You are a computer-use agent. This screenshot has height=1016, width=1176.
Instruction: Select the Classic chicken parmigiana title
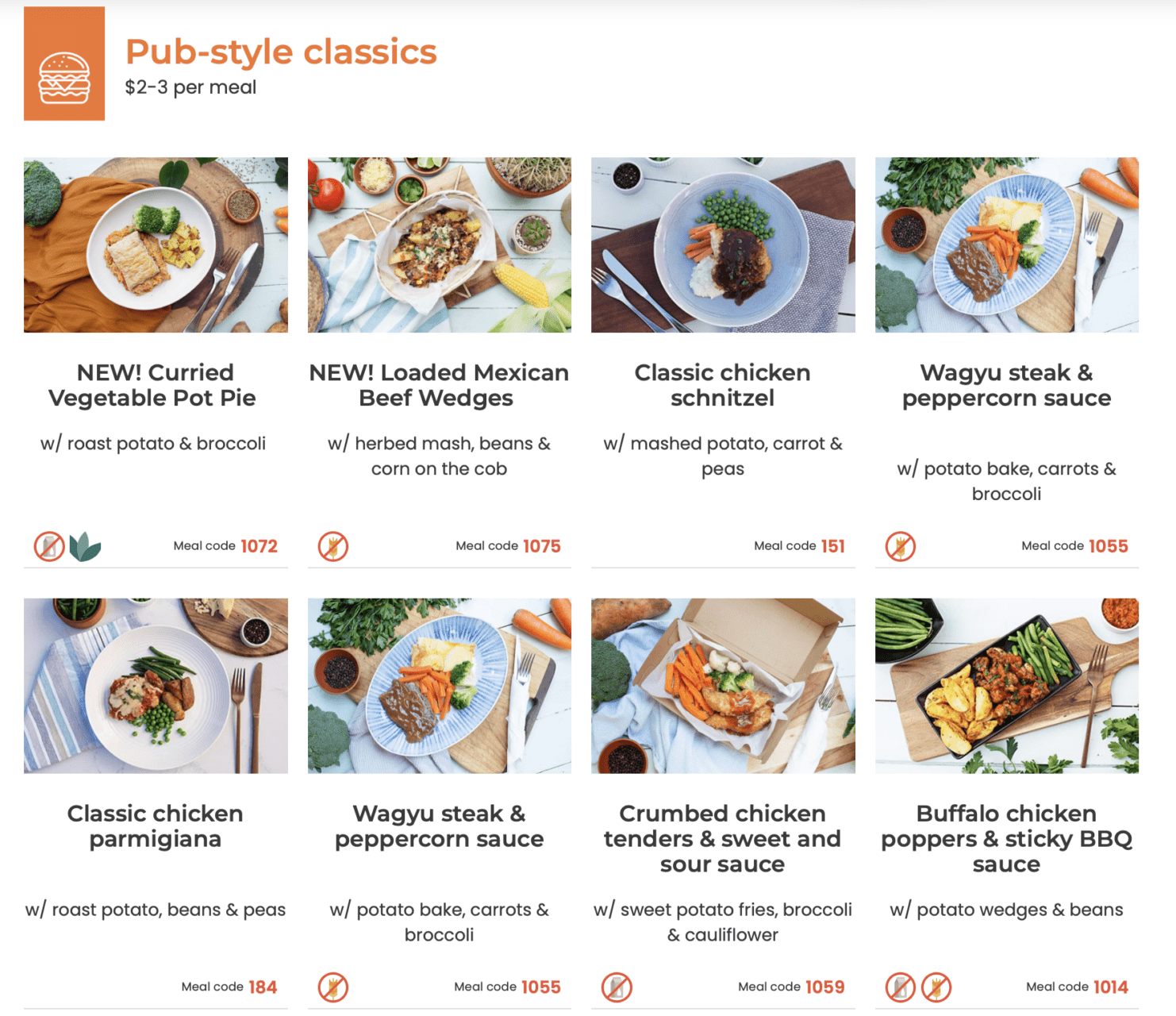pos(156,826)
